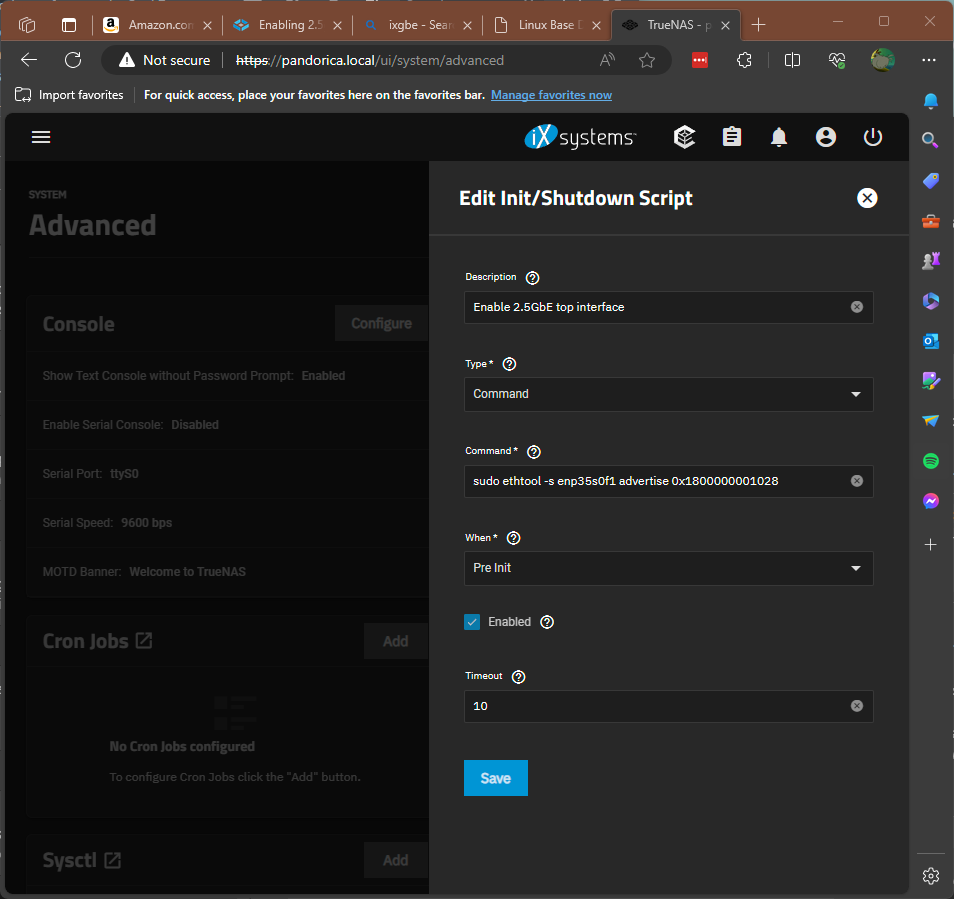Image resolution: width=954 pixels, height=899 pixels.
Task: Show help for the When field
Action: tap(514, 538)
